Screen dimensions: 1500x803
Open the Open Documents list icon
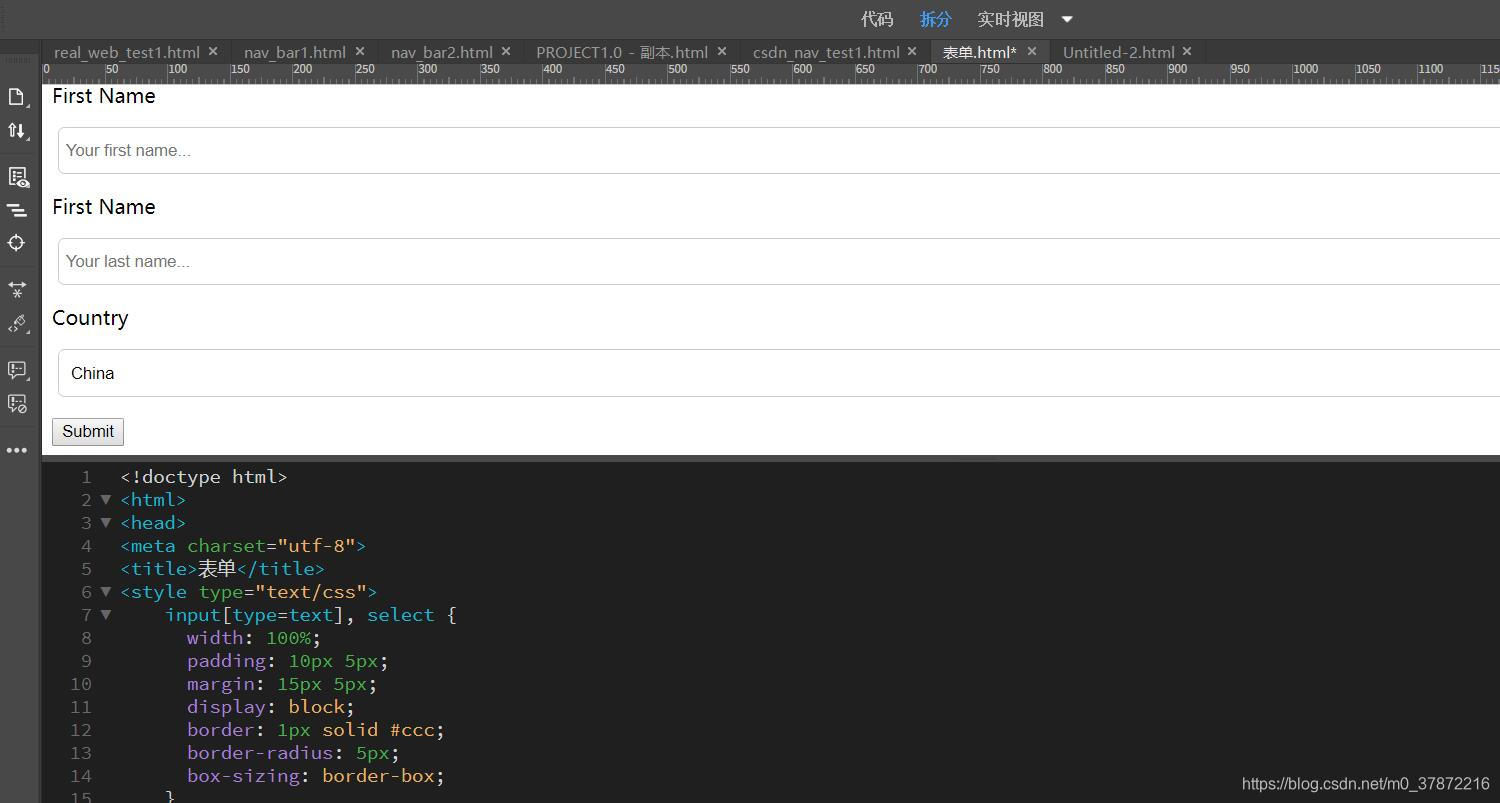(16, 97)
